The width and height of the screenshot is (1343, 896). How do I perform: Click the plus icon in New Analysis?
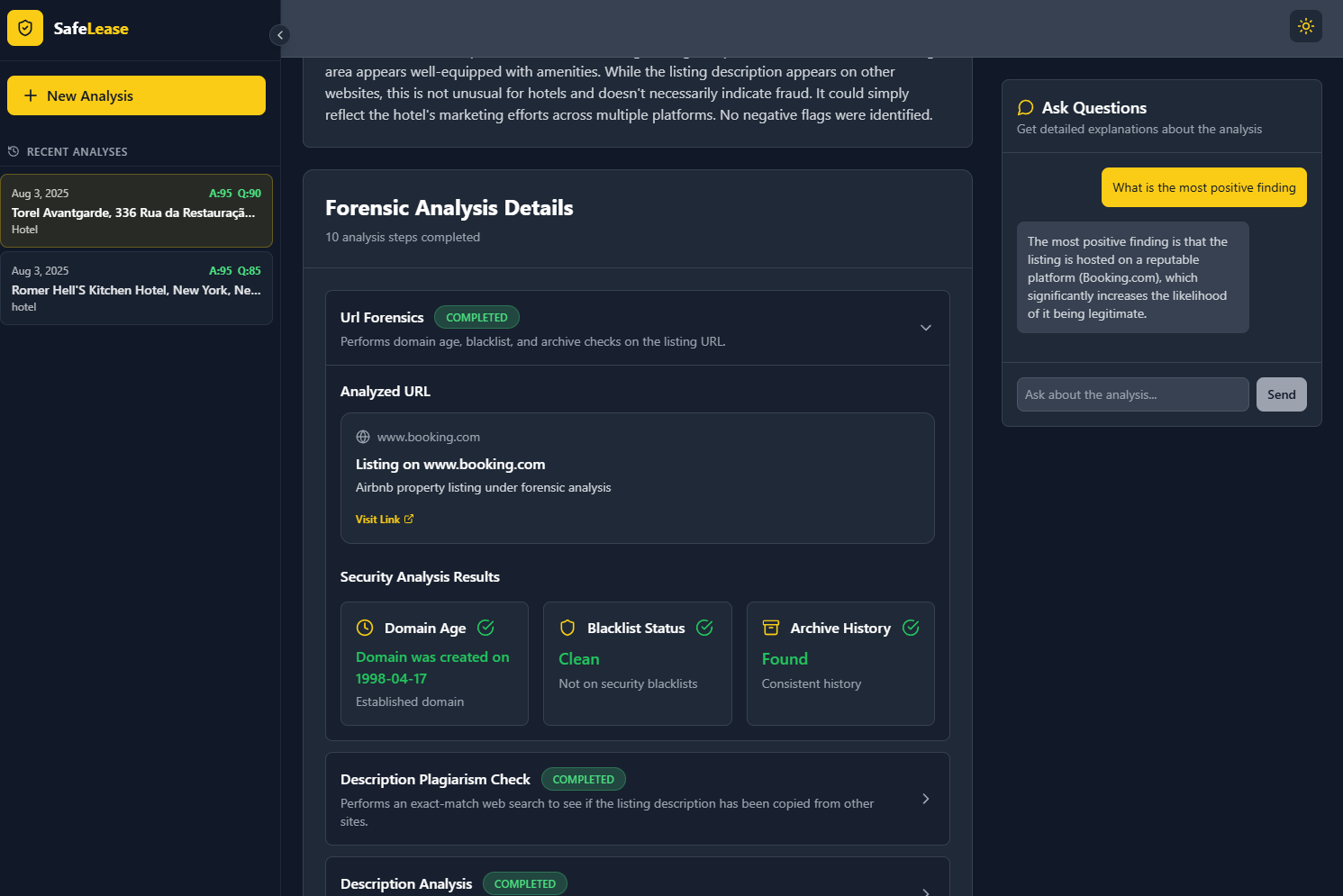[x=31, y=95]
